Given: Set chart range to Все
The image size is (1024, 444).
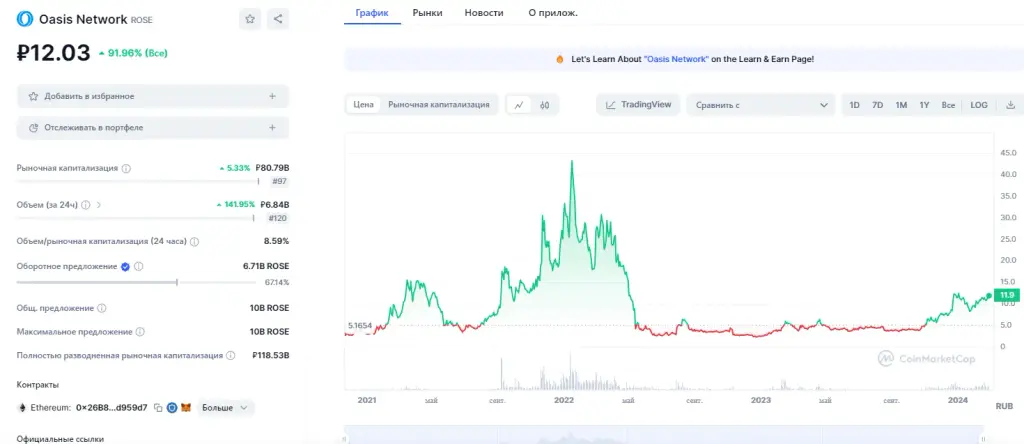Looking at the screenshot, I should (948, 104).
